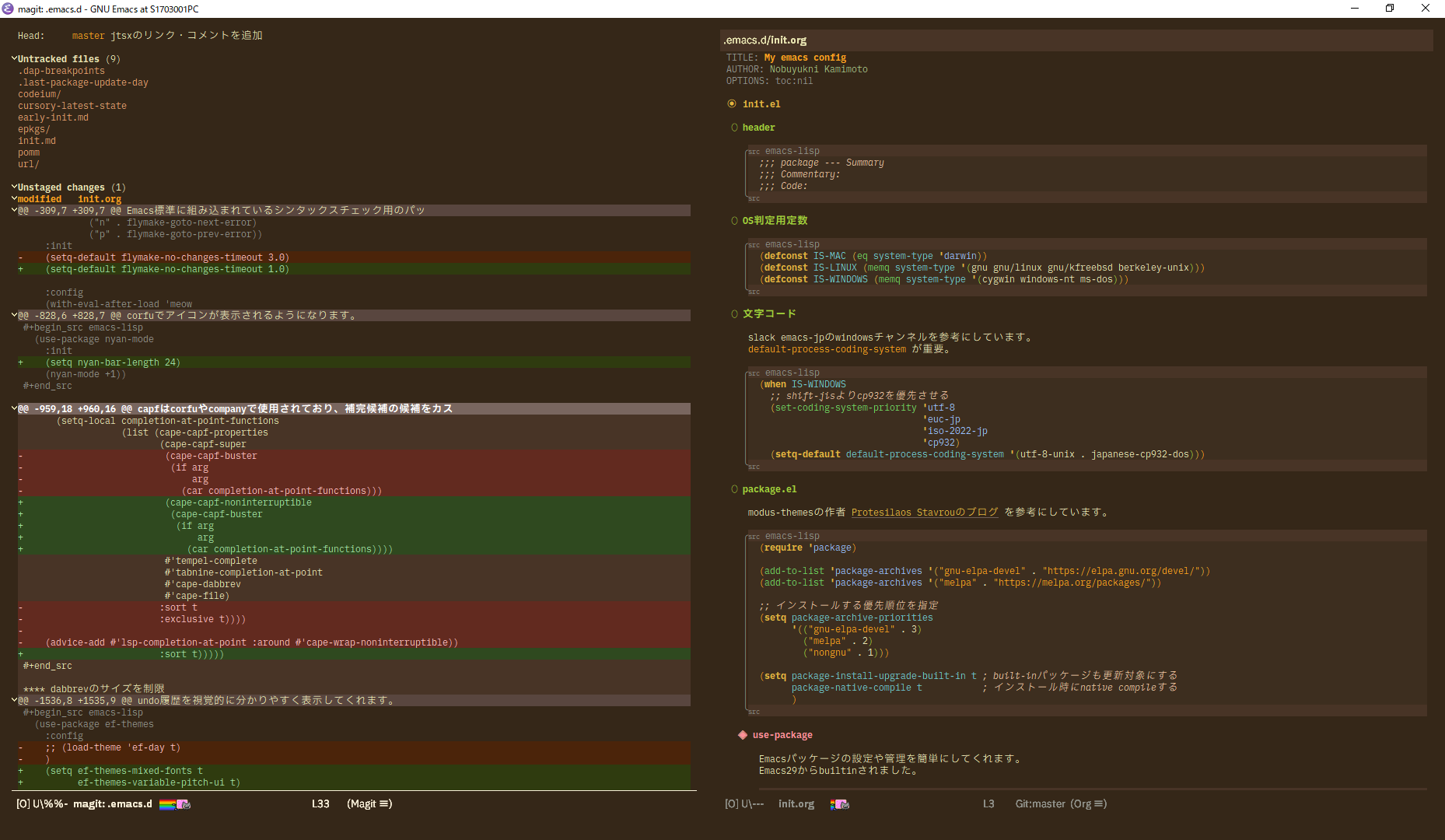Open the Protesilaos Stavrouのブログ link

925,512
